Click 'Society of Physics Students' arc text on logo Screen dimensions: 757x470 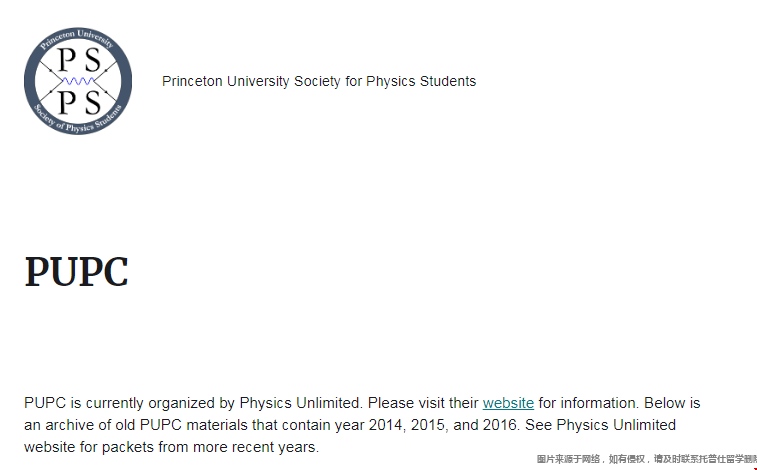point(77,121)
